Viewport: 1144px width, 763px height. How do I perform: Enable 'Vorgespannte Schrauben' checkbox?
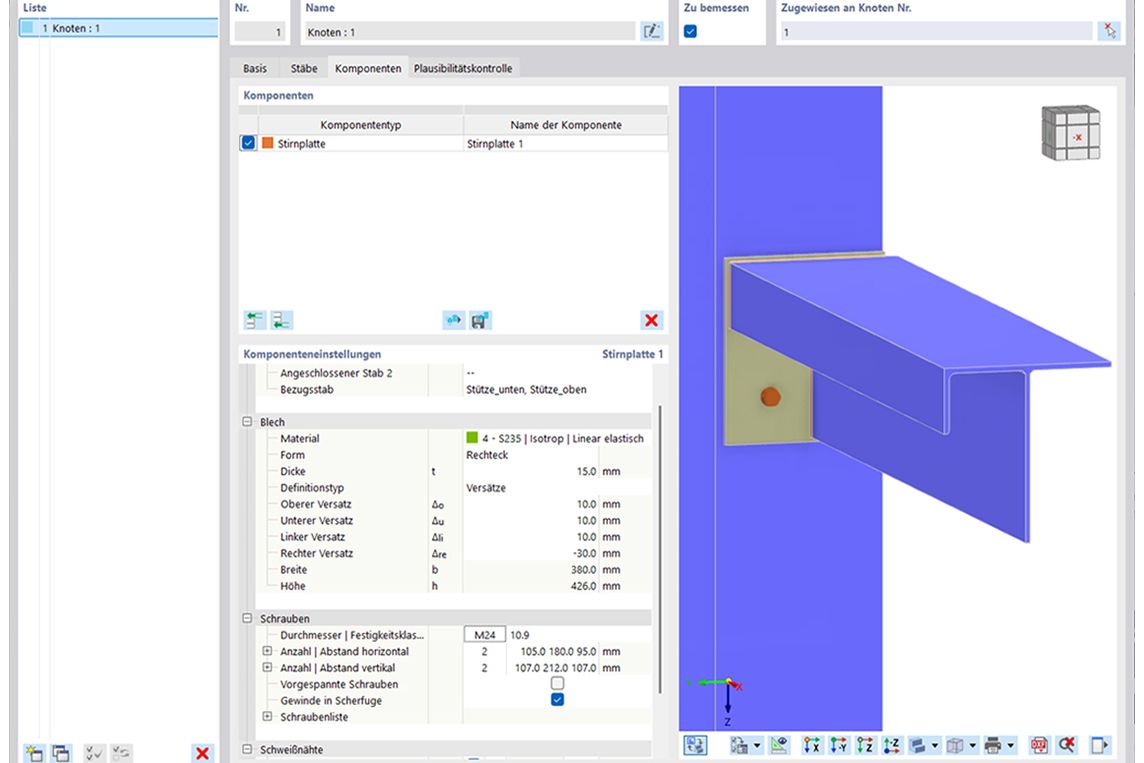coord(557,684)
